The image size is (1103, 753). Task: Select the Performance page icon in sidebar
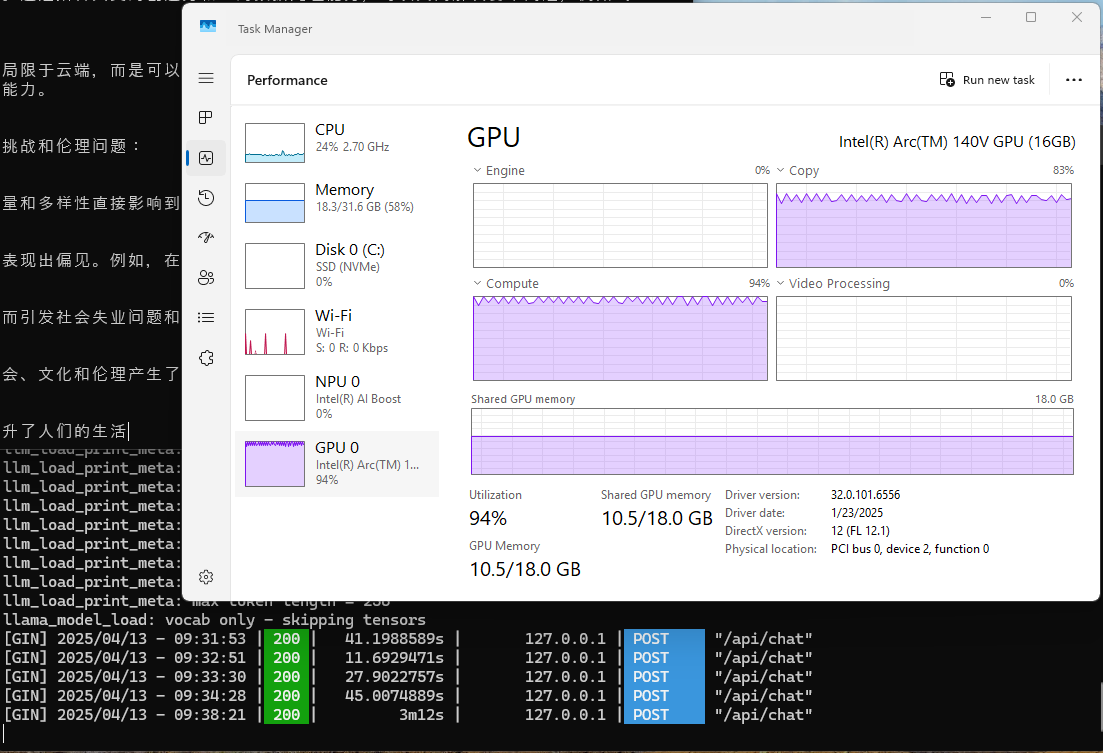tap(206, 158)
